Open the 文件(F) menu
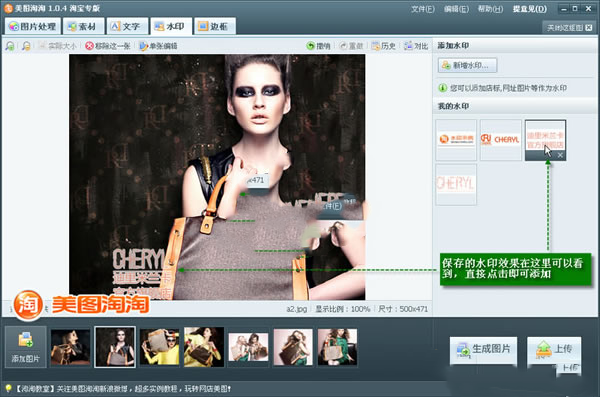Viewport: 600px width, 397px height. tap(422, 9)
